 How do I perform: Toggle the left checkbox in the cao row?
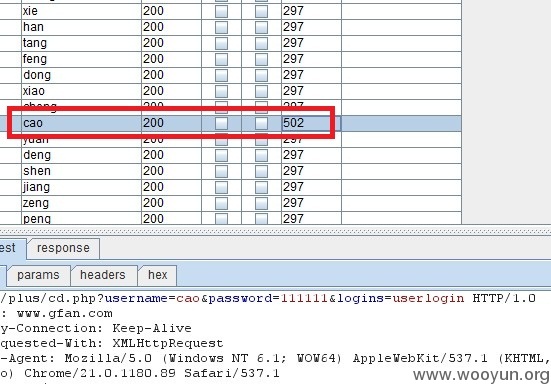221,123
